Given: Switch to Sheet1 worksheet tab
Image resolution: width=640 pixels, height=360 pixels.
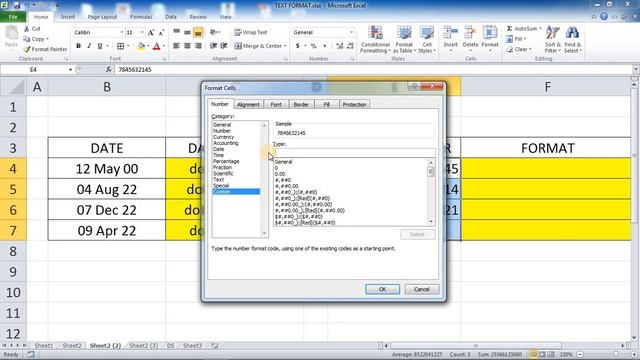Looking at the screenshot, I should 44,346.
